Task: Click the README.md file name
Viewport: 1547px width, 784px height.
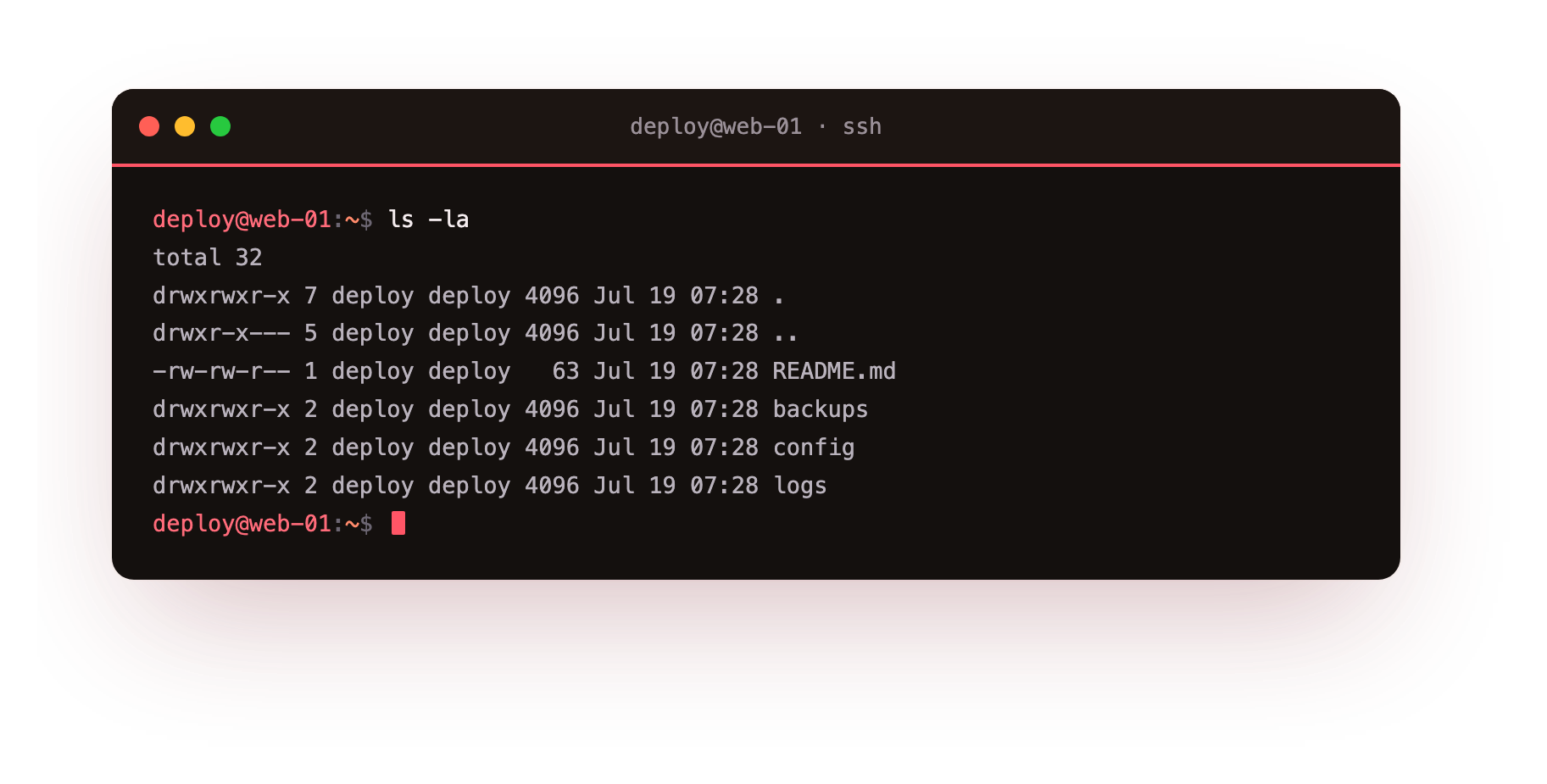Action: (x=834, y=371)
